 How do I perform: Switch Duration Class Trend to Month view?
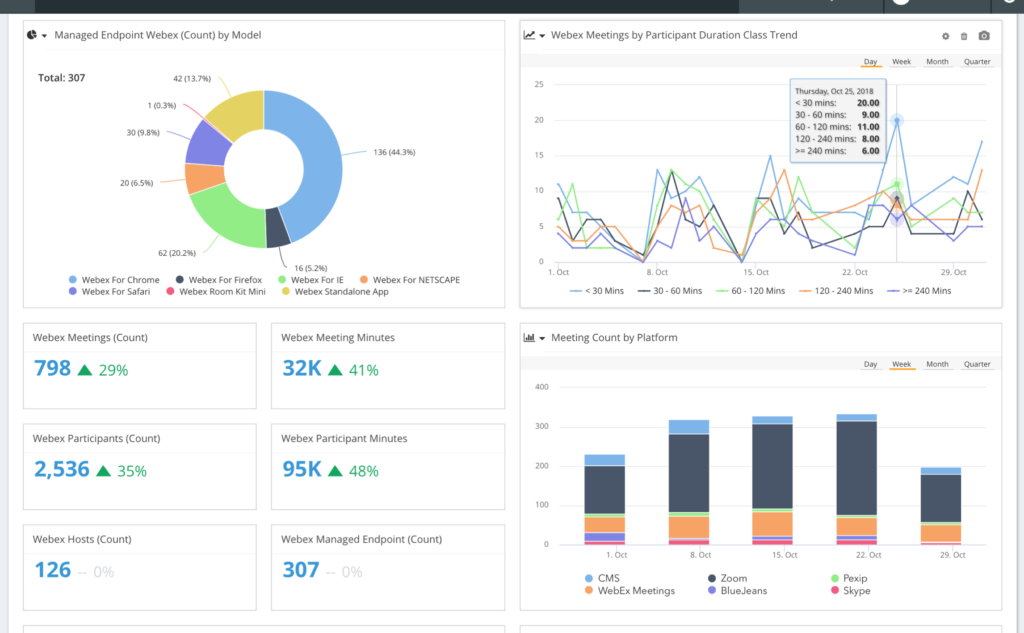936,61
